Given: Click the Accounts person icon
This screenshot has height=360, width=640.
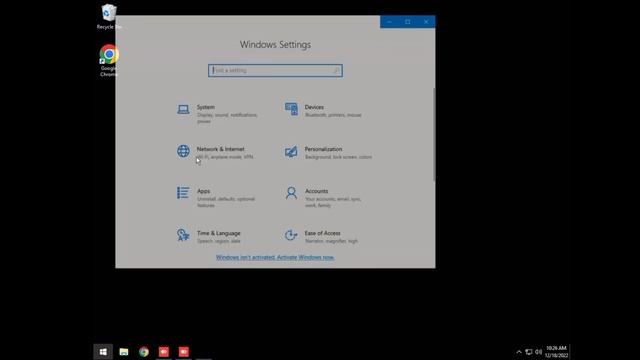Looking at the screenshot, I should point(291,193).
